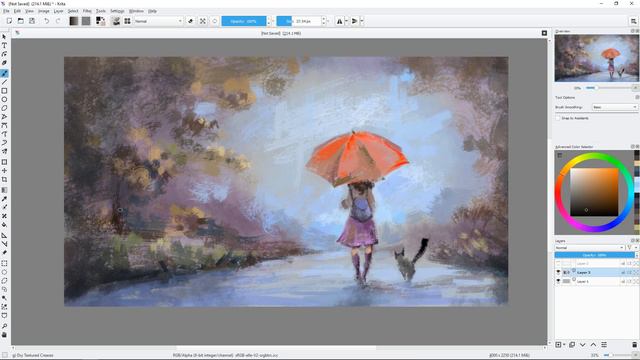Select the Rectangular Selection tool
Screen dimensions: 640x360
point(4,263)
